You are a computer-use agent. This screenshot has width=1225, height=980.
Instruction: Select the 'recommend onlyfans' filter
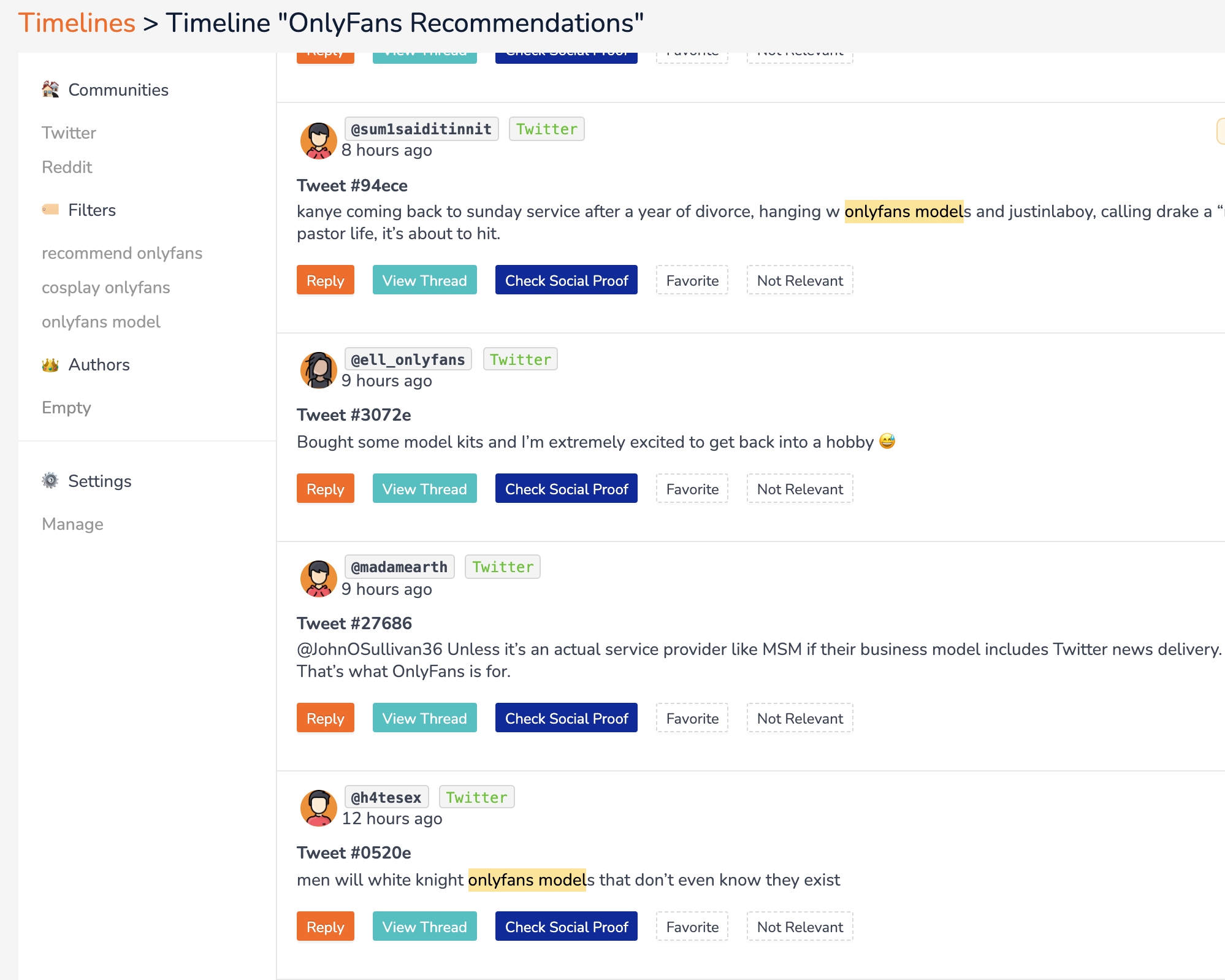(x=122, y=253)
